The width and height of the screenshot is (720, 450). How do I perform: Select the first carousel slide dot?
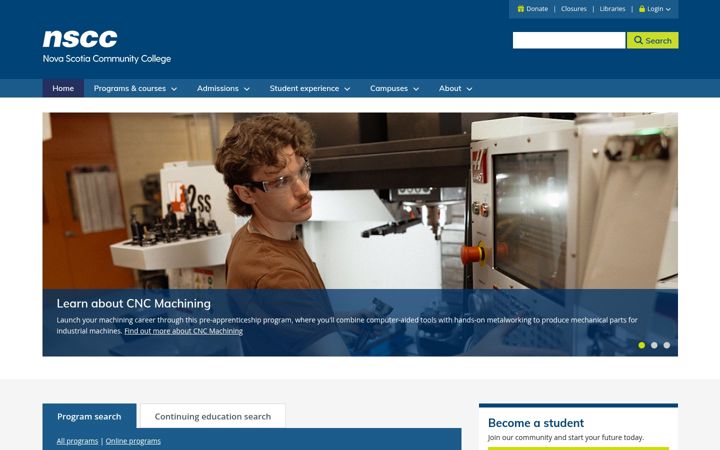[641, 345]
